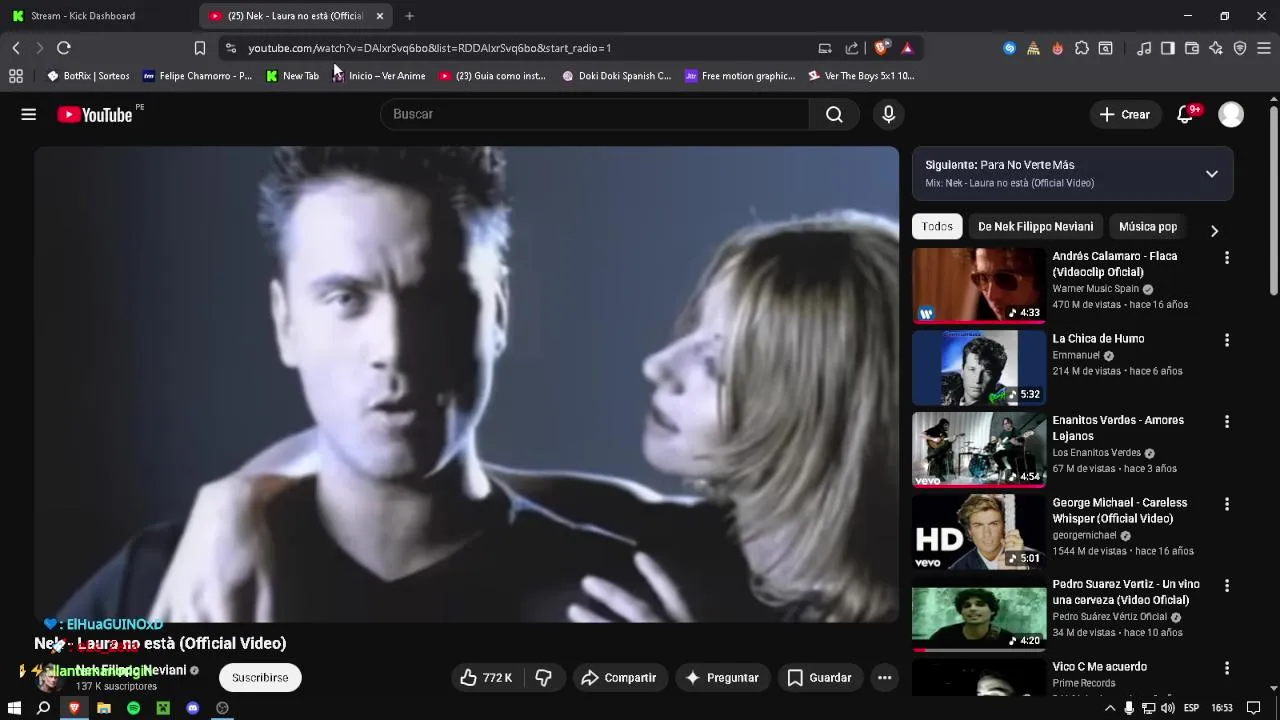
Task: Open Brave VPN shield icon
Action: (x=1240, y=48)
